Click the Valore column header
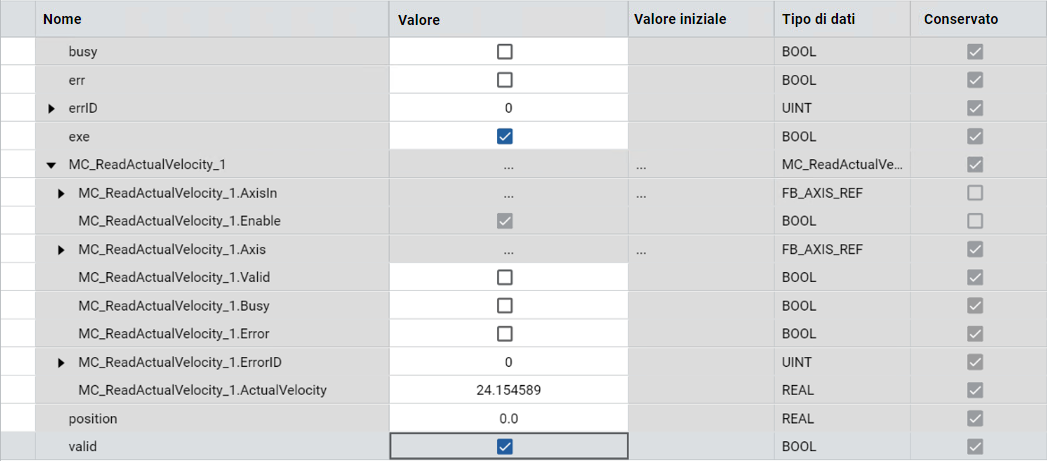1048x462 pixels. click(x=418, y=19)
